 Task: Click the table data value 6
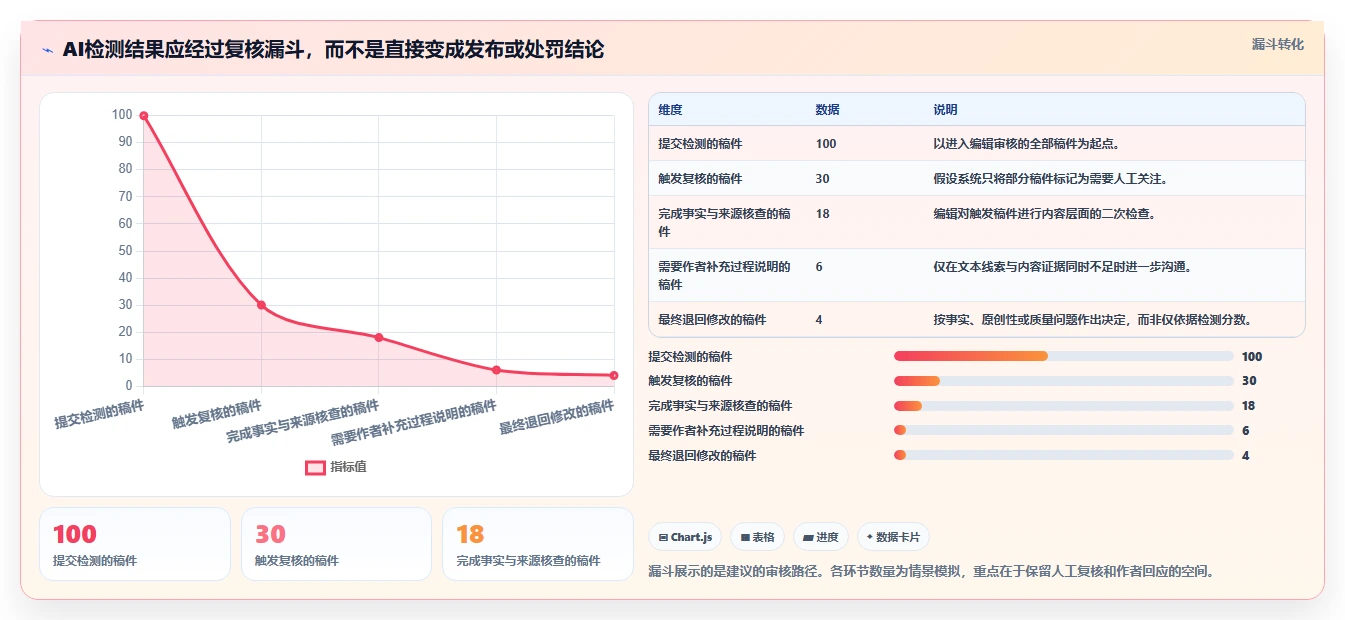819,267
